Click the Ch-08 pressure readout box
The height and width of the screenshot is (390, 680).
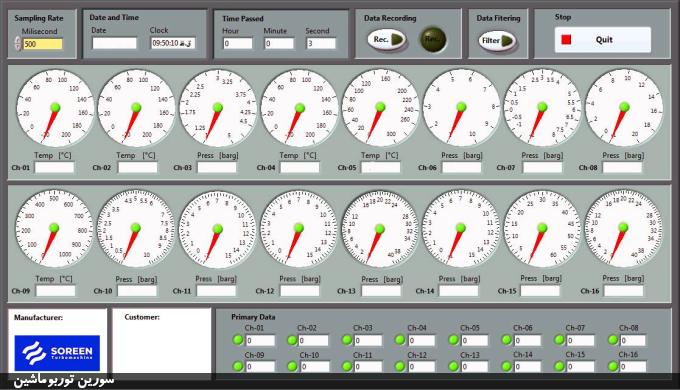pyautogui.click(x=622, y=167)
